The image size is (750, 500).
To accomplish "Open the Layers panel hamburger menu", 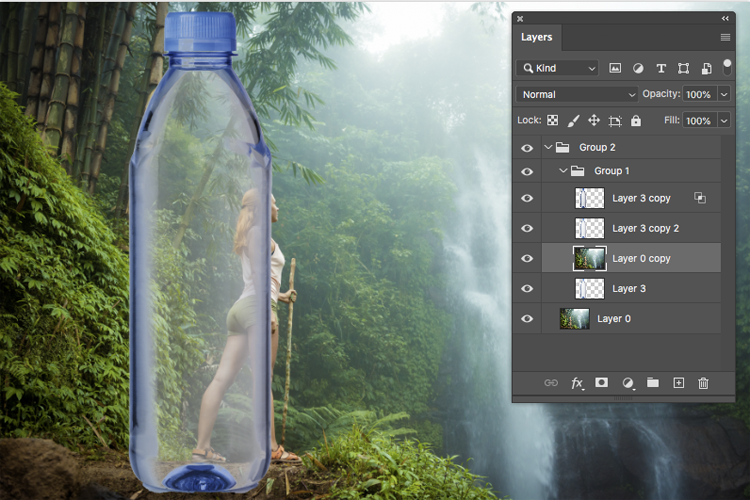I will 725,37.
